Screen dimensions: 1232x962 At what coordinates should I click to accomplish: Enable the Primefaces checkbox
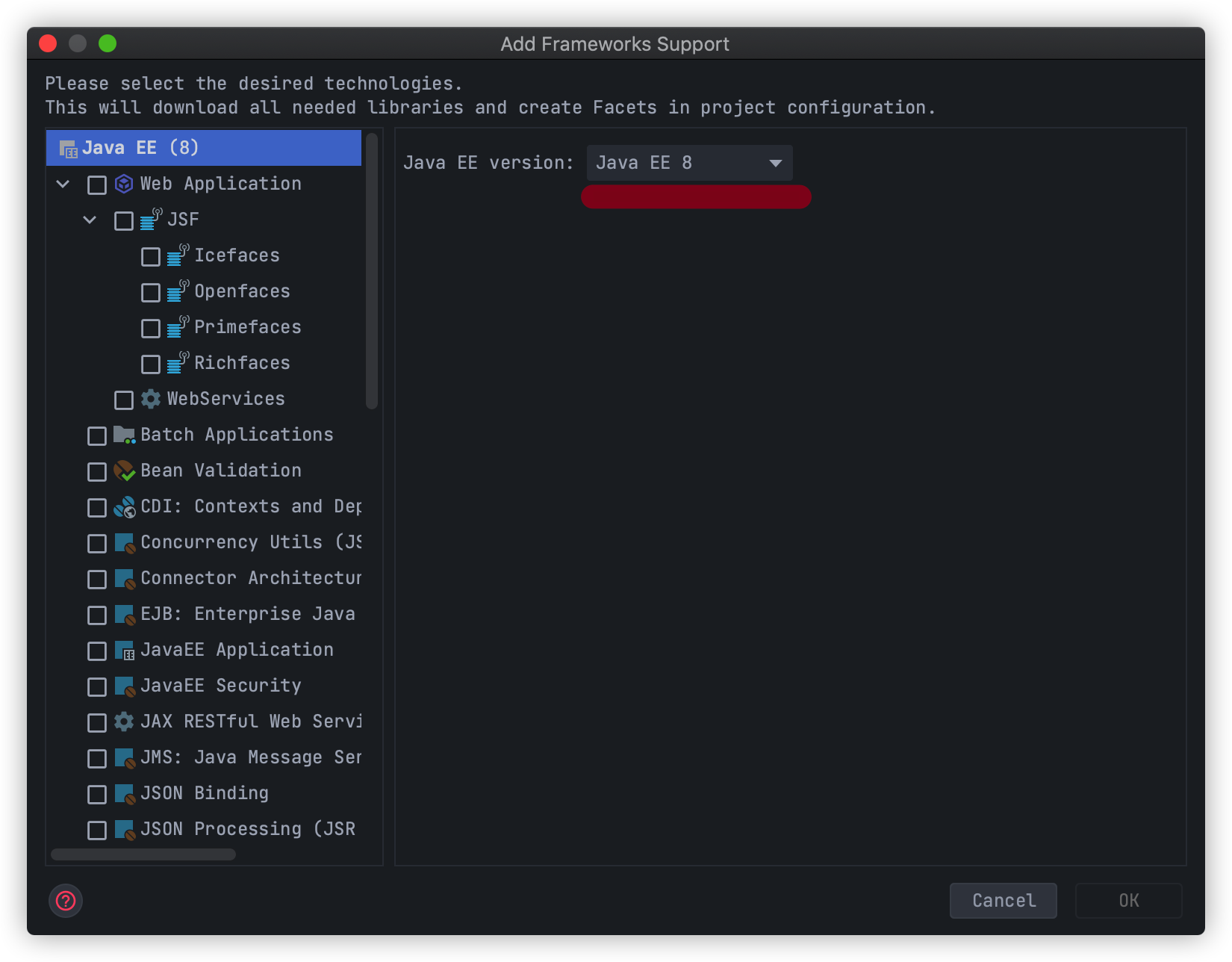click(x=151, y=328)
